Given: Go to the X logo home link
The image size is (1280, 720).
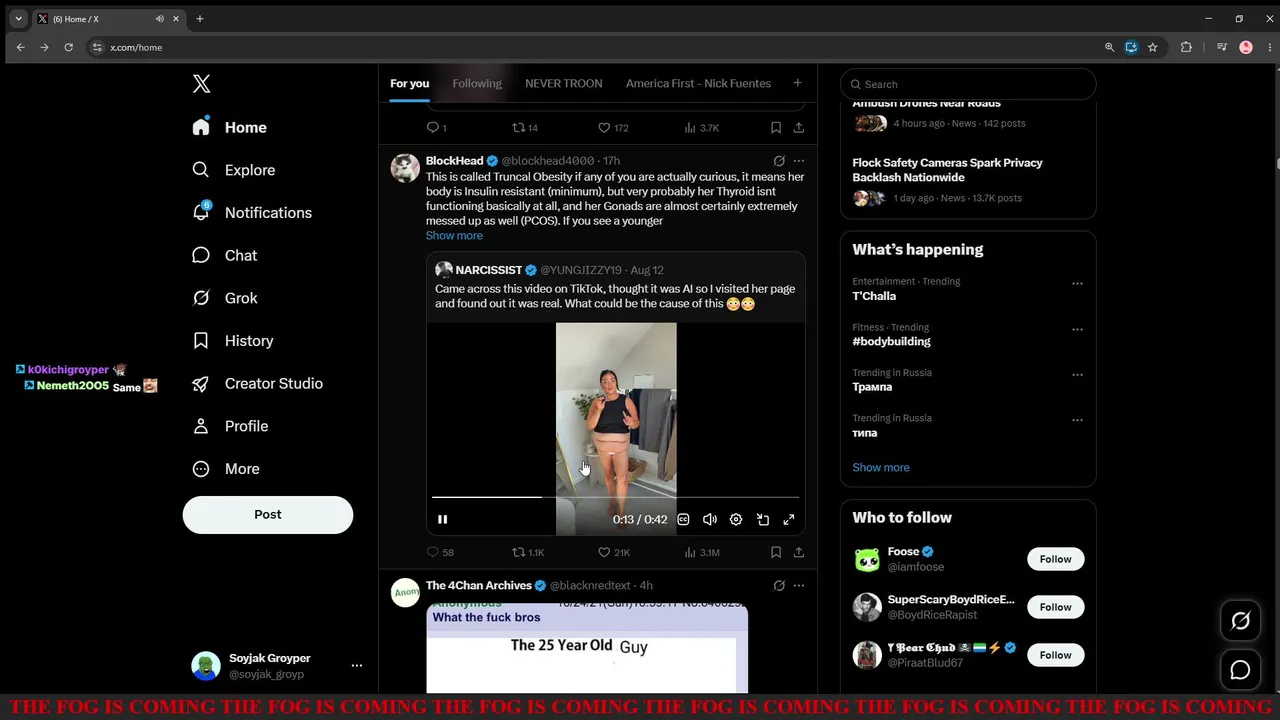Looking at the screenshot, I should point(201,84).
